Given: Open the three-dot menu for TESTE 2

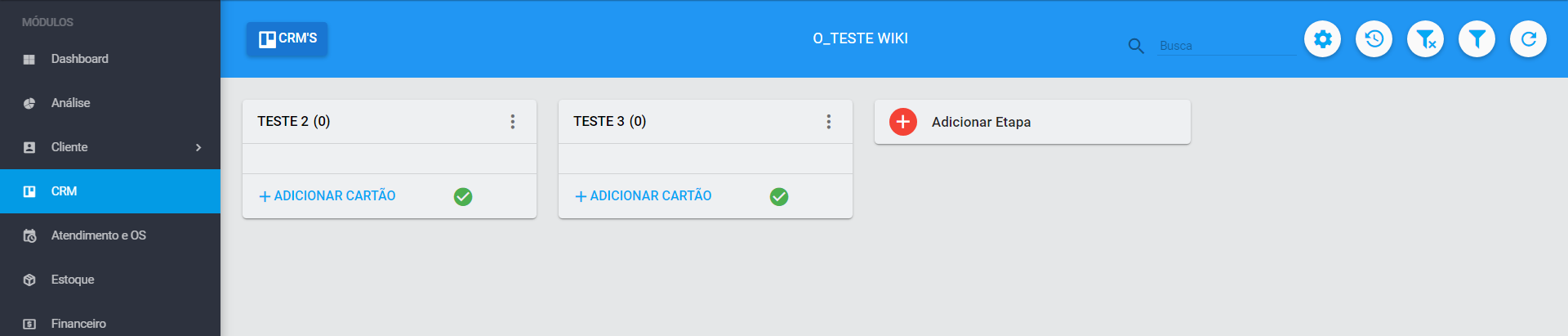Looking at the screenshot, I should pos(513,121).
